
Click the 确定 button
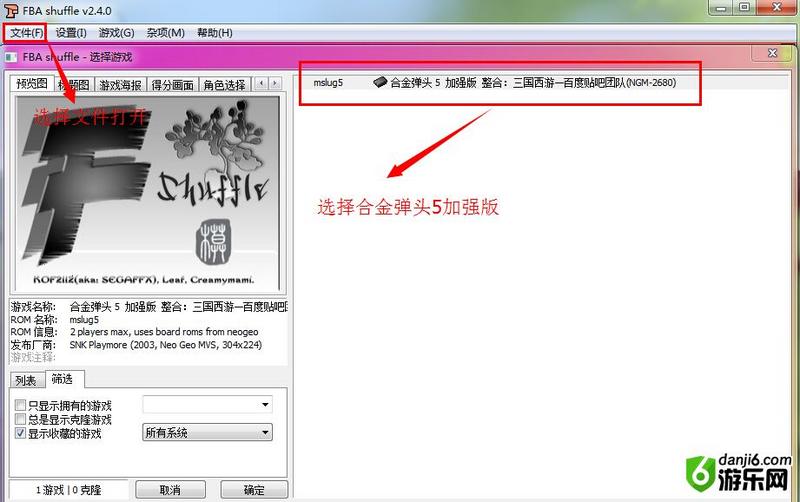pos(254,490)
